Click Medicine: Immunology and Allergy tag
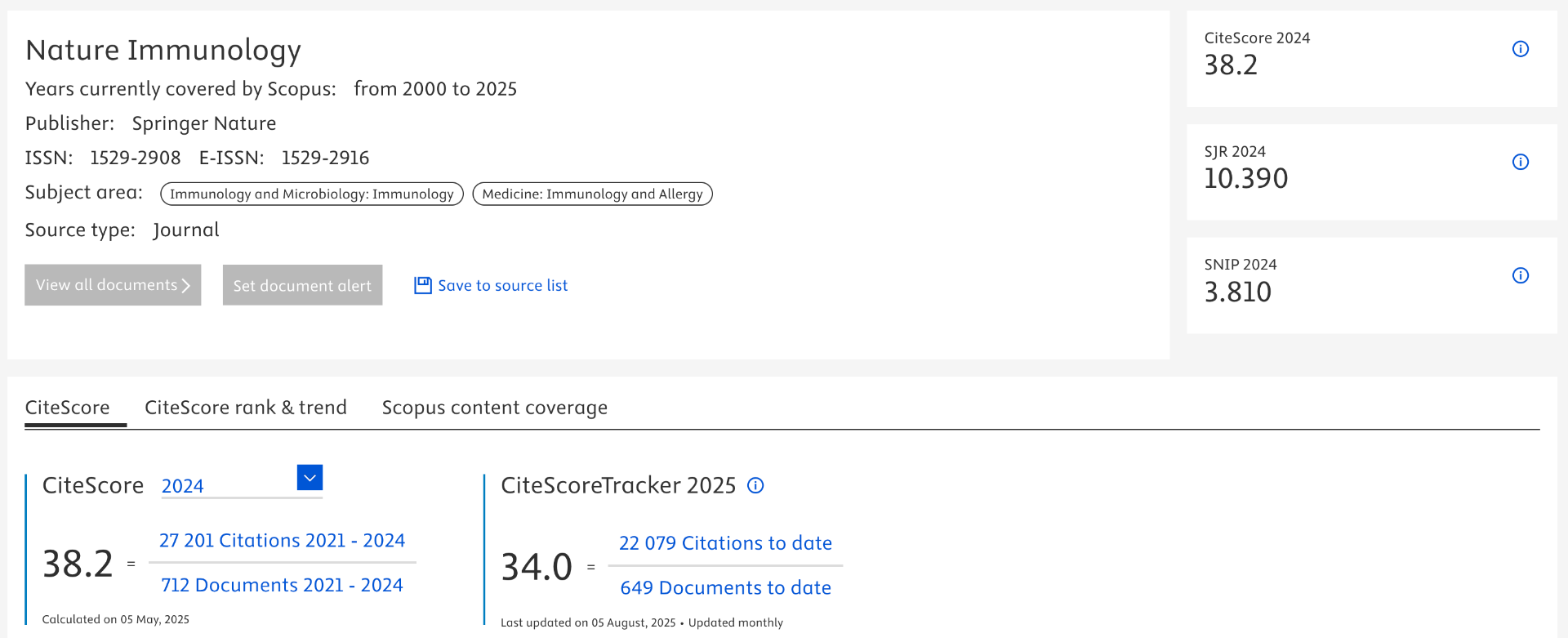The width and height of the screenshot is (1568, 638). [x=593, y=194]
